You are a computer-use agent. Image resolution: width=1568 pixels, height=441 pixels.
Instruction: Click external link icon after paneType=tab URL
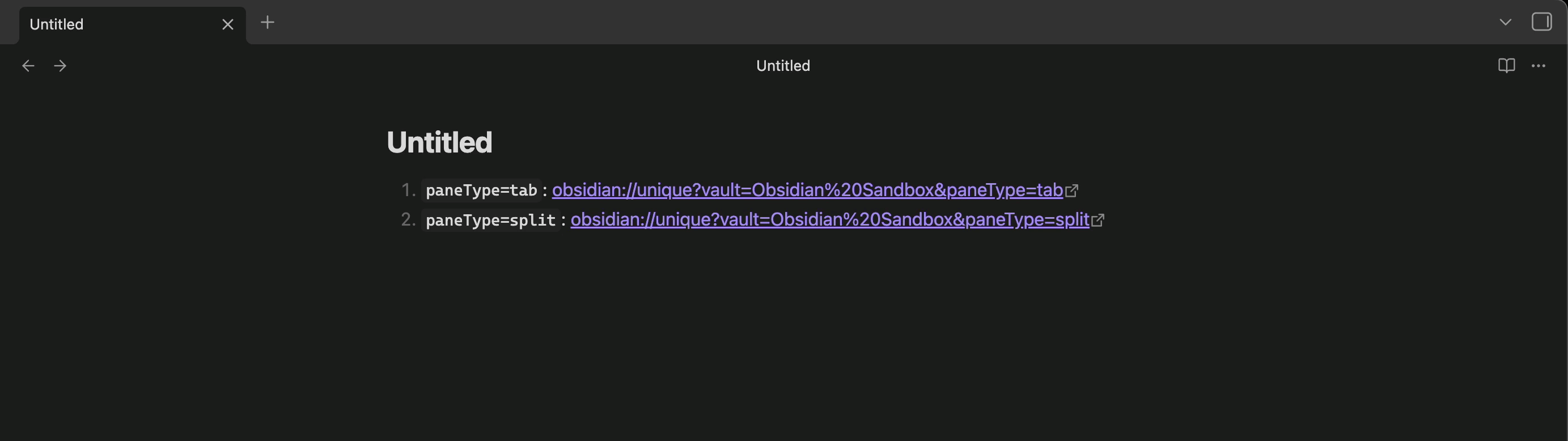[1071, 191]
